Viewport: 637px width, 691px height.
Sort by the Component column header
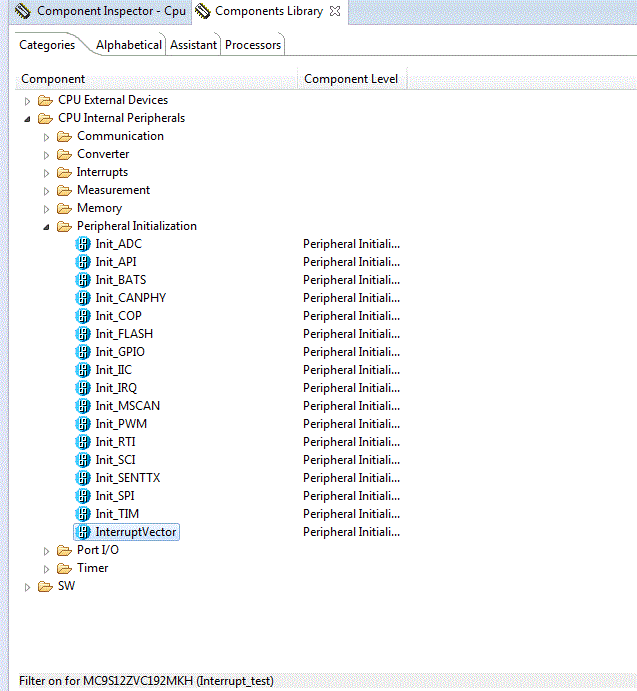point(156,79)
